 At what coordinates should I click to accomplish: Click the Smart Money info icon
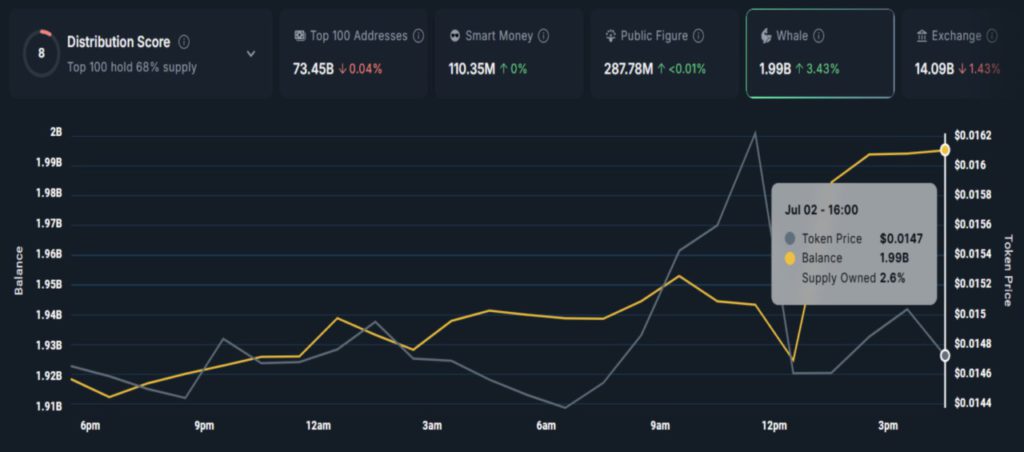coord(543,36)
